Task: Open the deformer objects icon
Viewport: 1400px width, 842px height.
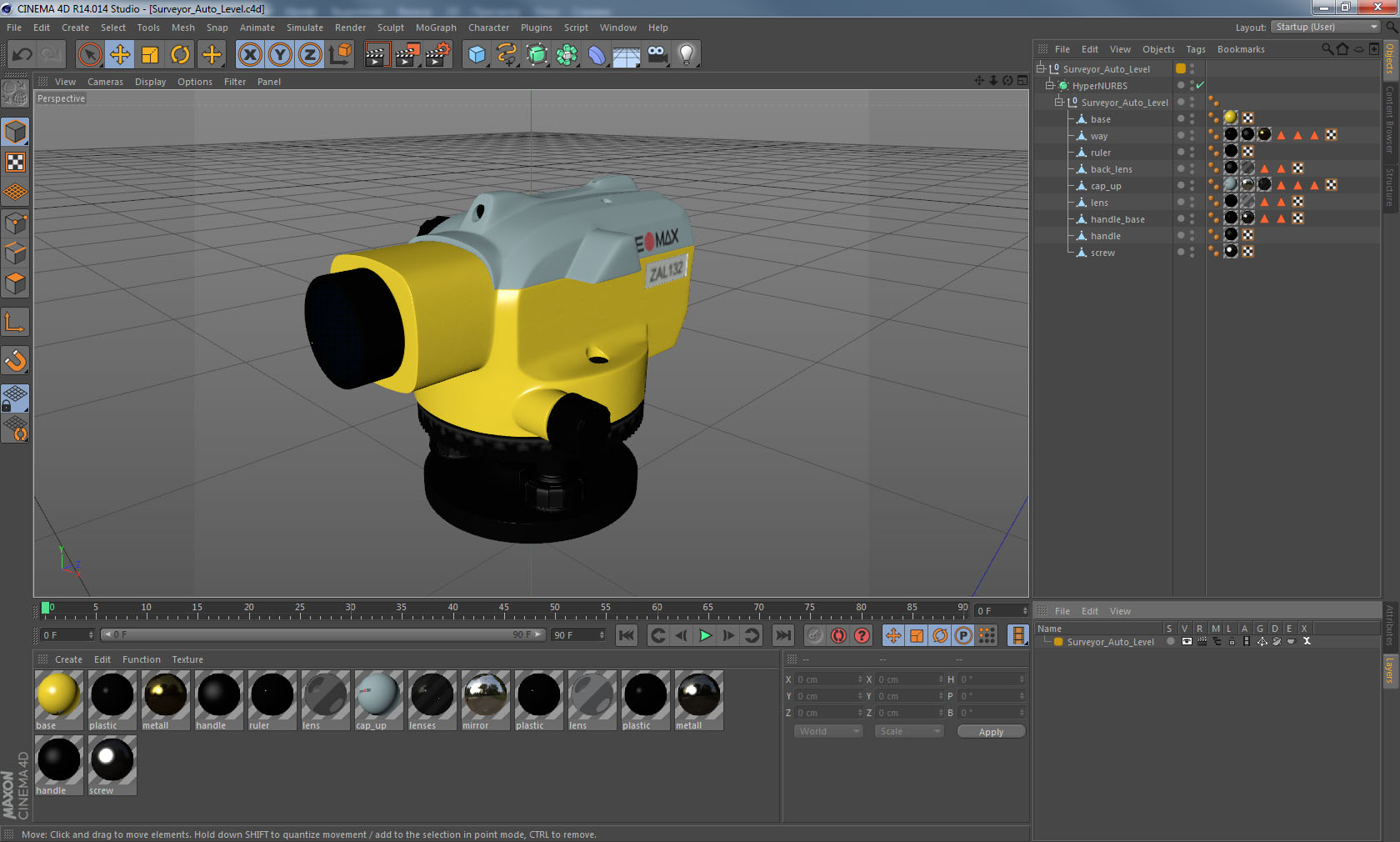Action: coord(597,55)
